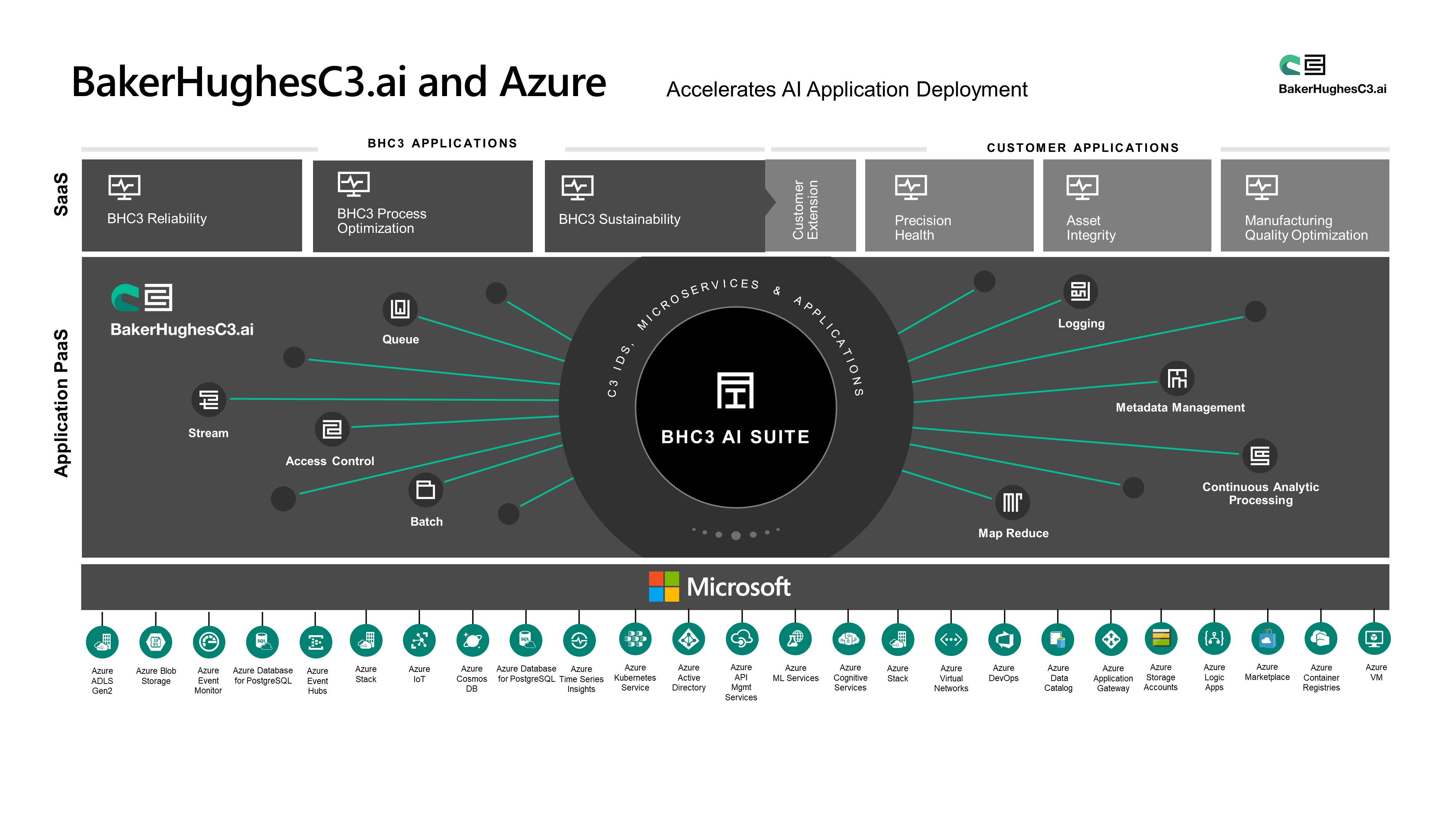Click the BHC3 AI Suite center circle

click(735, 407)
